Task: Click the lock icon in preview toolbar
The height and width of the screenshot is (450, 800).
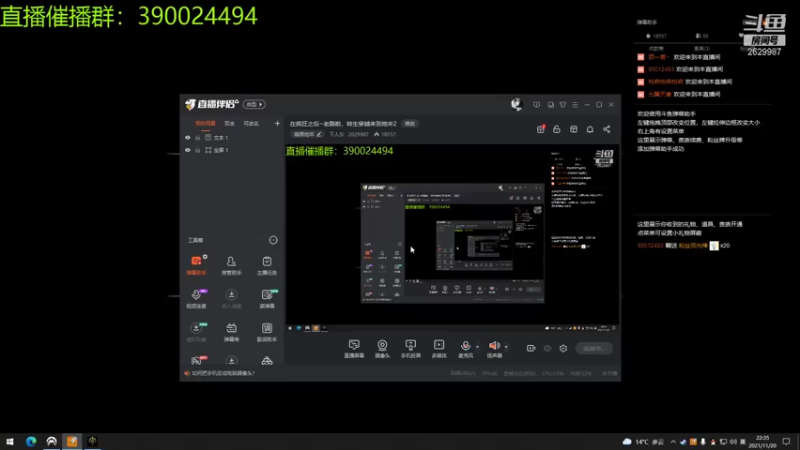Action: (x=557, y=129)
